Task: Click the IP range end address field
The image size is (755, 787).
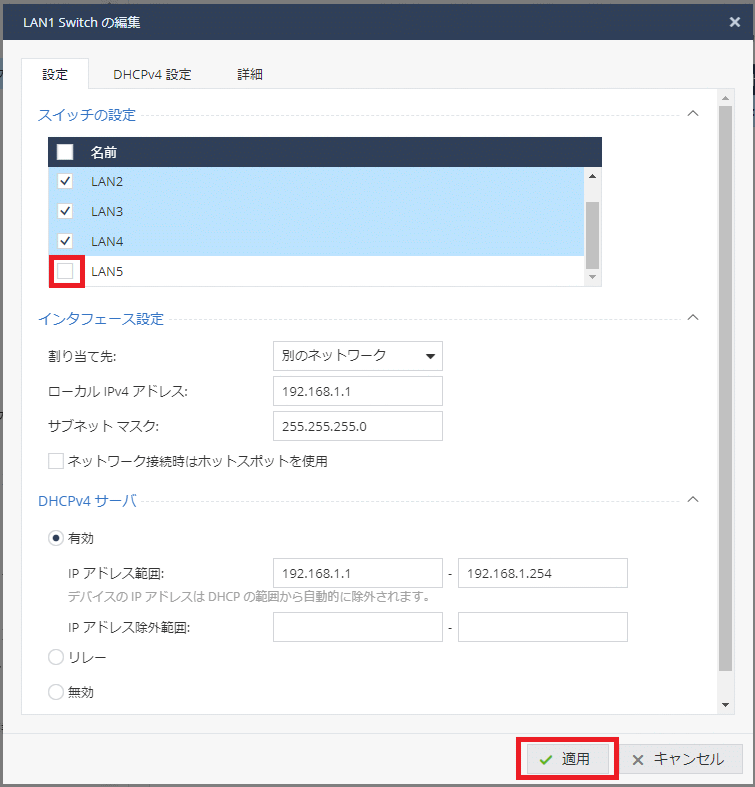Action: pyautogui.click(x=542, y=573)
